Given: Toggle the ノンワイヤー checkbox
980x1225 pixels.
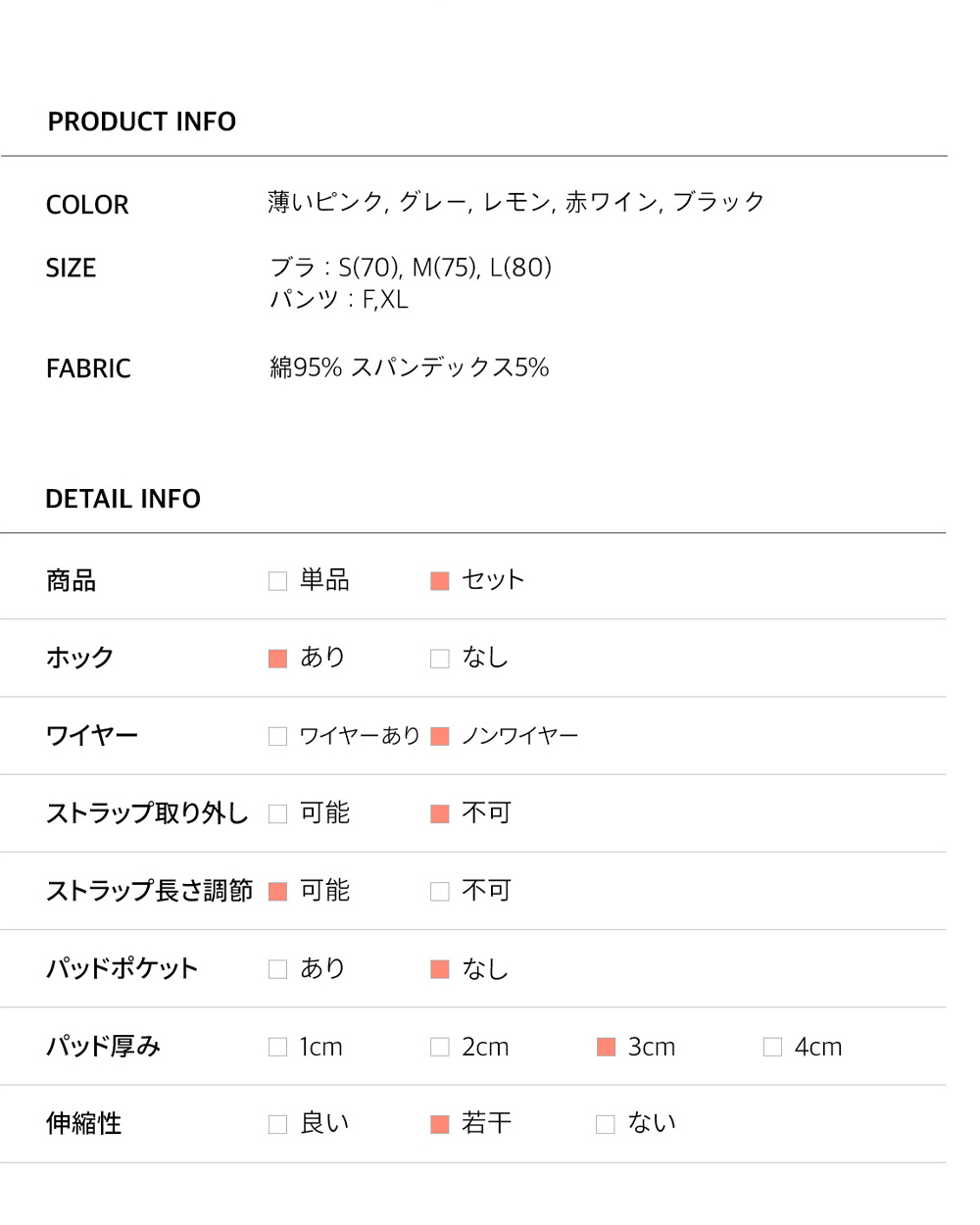Looking at the screenshot, I should 440,736.
